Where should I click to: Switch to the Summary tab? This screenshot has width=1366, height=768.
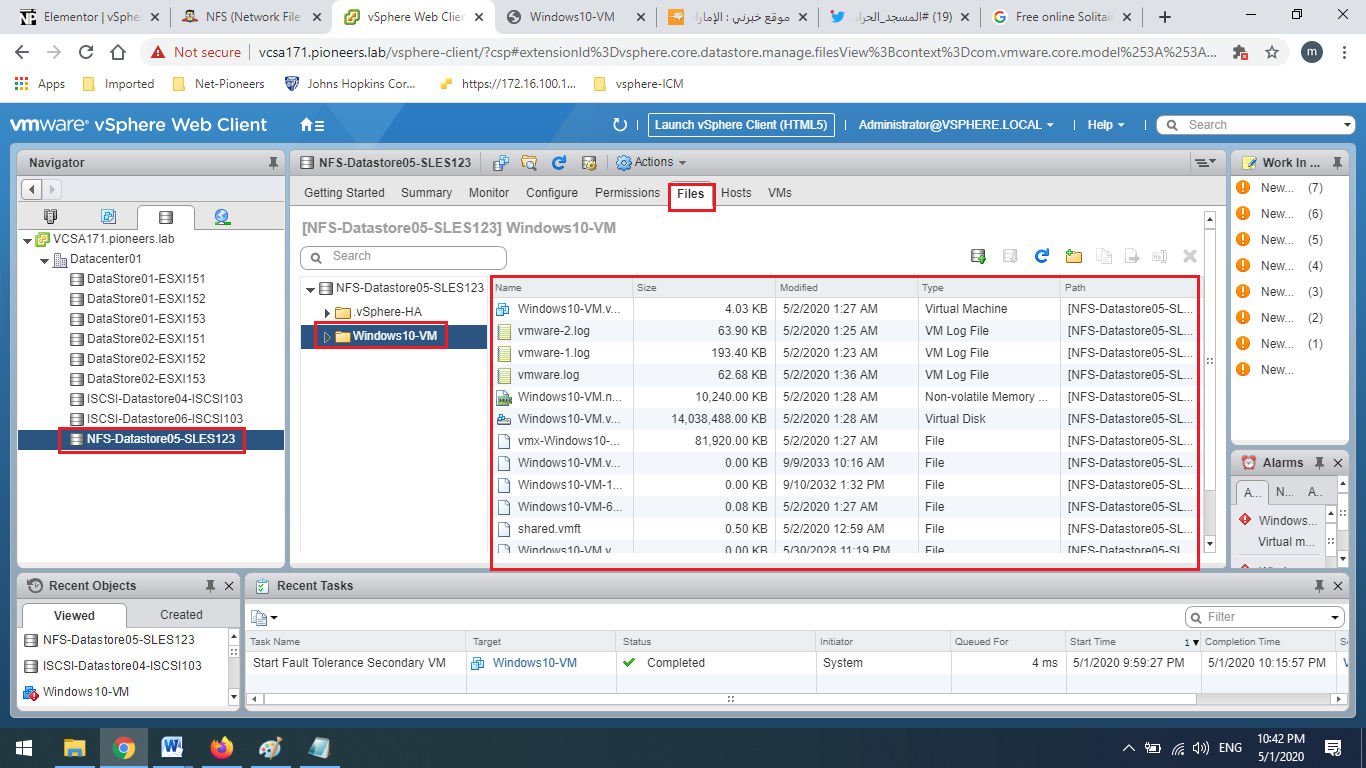point(426,193)
